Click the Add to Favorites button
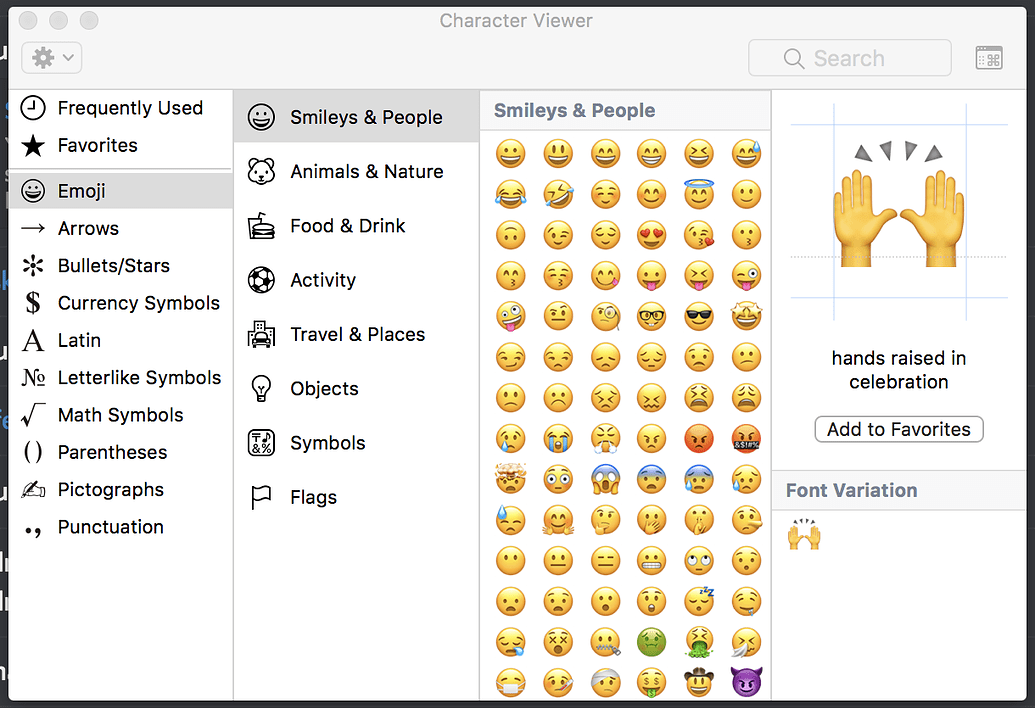Viewport: 1035px width, 708px height. click(x=898, y=430)
